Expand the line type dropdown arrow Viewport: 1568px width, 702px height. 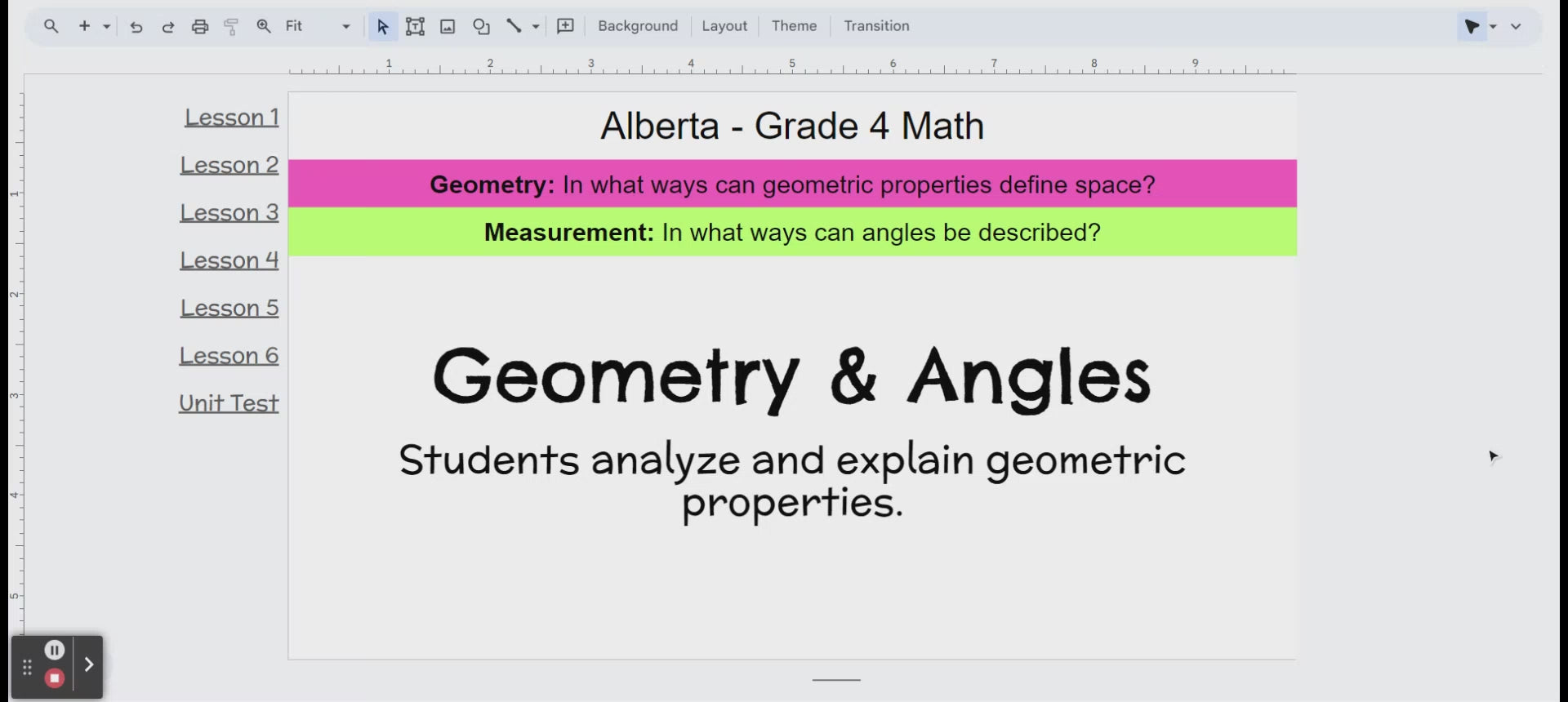click(x=536, y=27)
